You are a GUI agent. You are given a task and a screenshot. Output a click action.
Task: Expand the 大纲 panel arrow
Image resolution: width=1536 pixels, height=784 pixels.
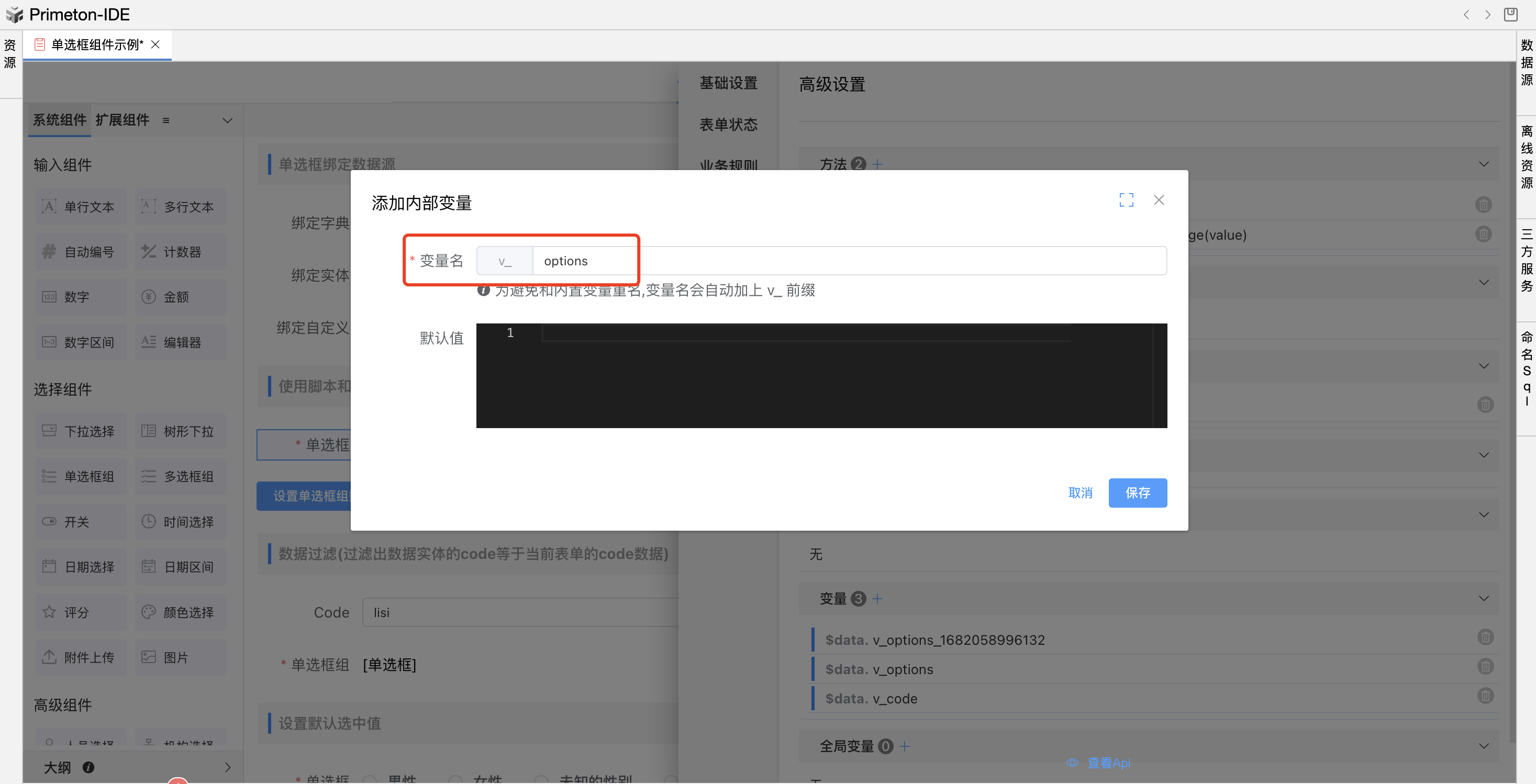pos(227,767)
